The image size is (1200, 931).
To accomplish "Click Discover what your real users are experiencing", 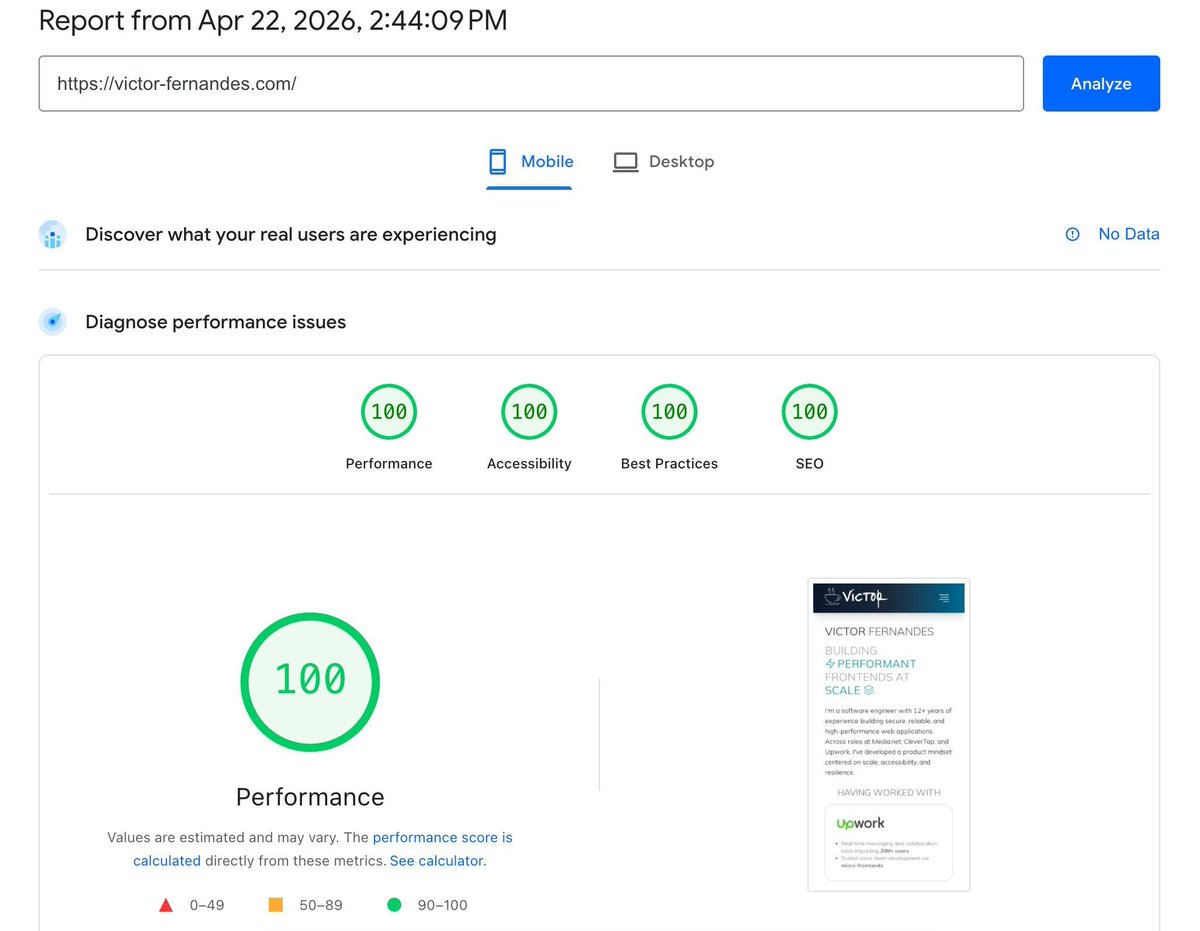I will pyautogui.click(x=291, y=235).
